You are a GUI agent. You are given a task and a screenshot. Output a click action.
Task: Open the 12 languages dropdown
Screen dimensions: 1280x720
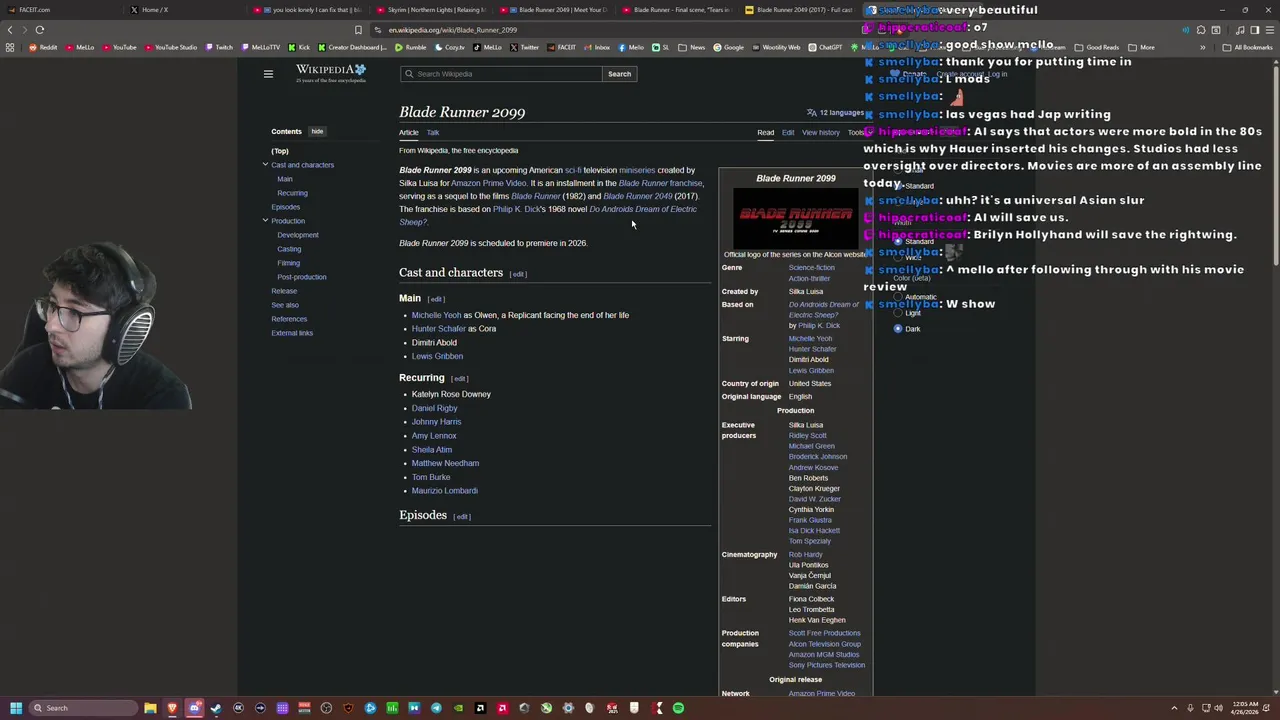coord(835,113)
